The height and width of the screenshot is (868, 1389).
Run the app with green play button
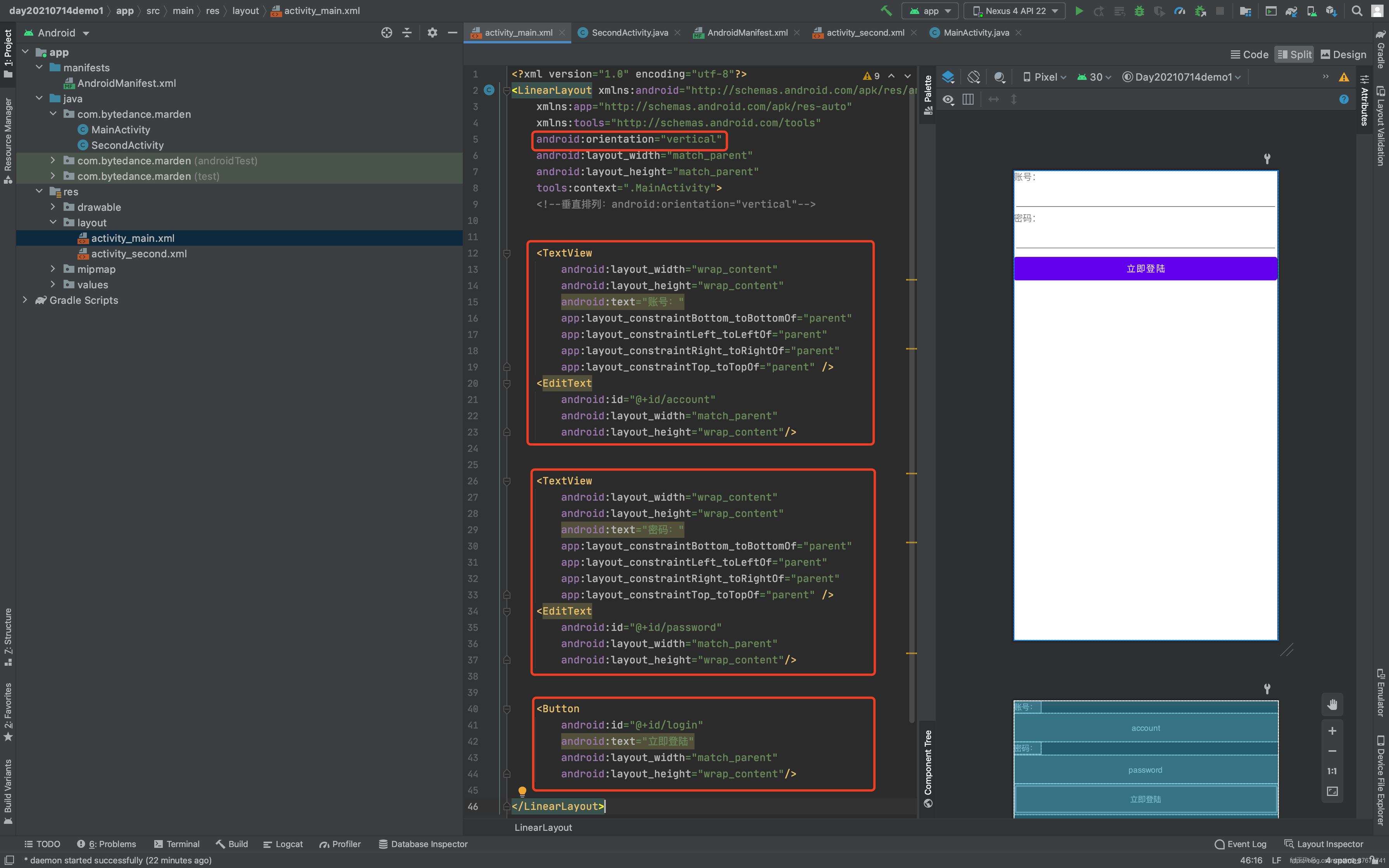[1079, 11]
